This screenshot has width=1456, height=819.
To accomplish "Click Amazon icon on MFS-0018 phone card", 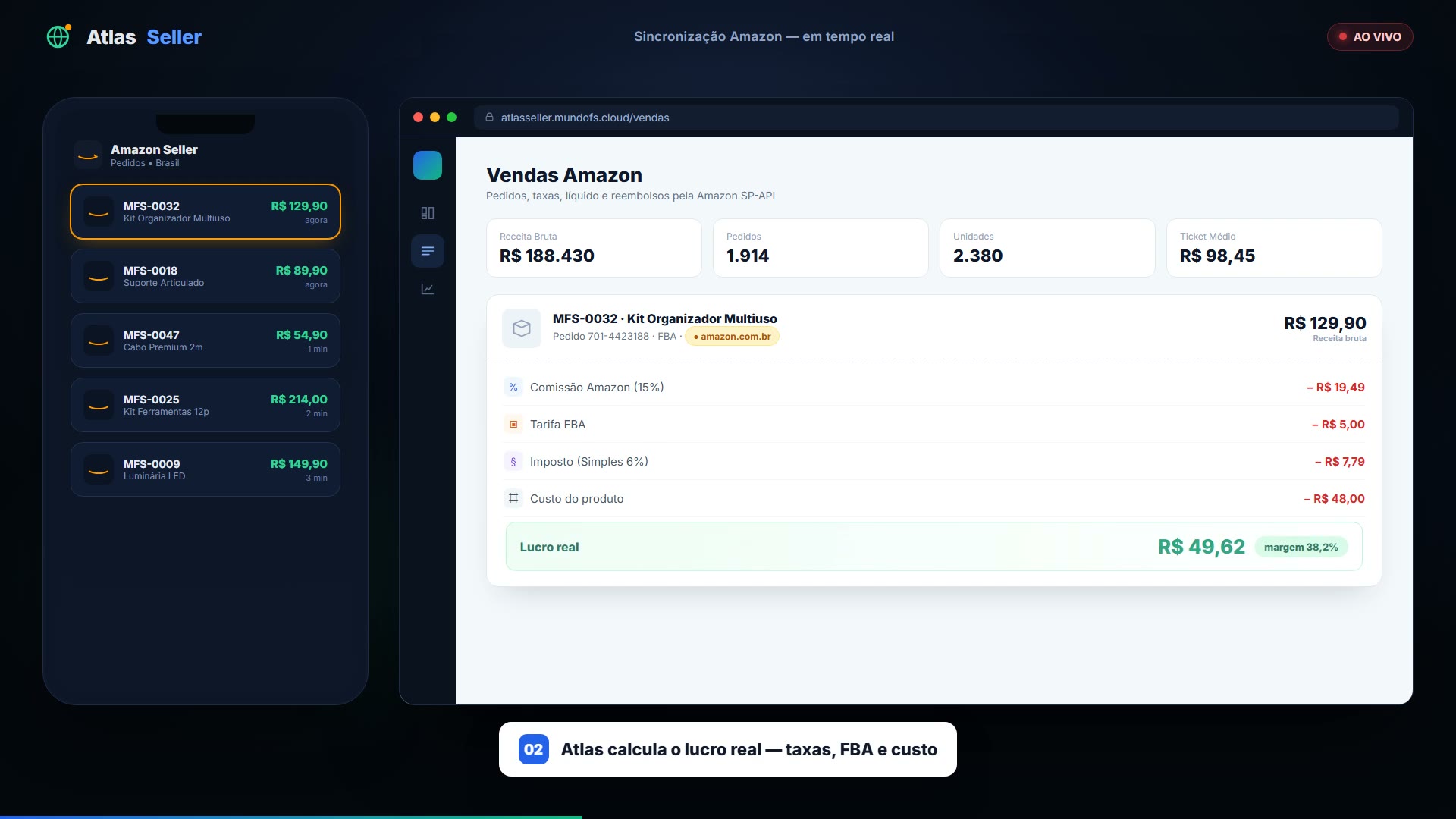I will click(x=99, y=276).
